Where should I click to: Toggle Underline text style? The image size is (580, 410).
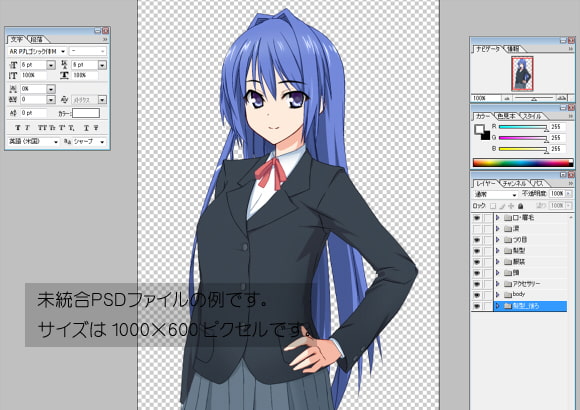86,127
